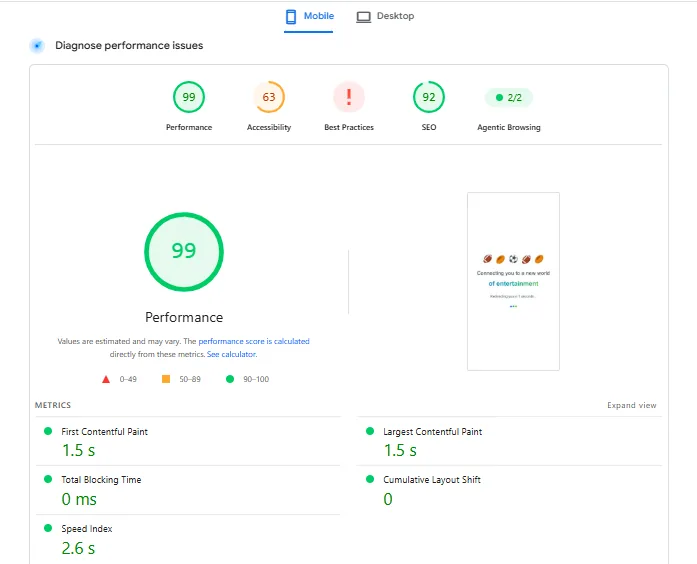Image resolution: width=697 pixels, height=564 pixels.
Task: Click Speed Index green indicator
Action: coord(48,528)
